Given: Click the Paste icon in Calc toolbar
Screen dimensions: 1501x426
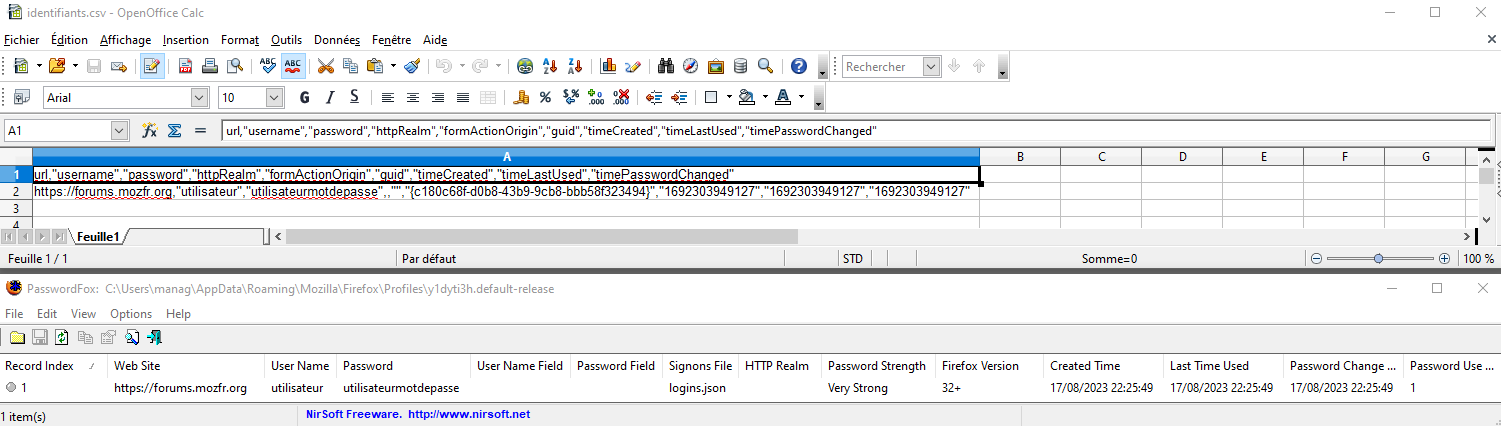Looking at the screenshot, I should tap(375, 66).
